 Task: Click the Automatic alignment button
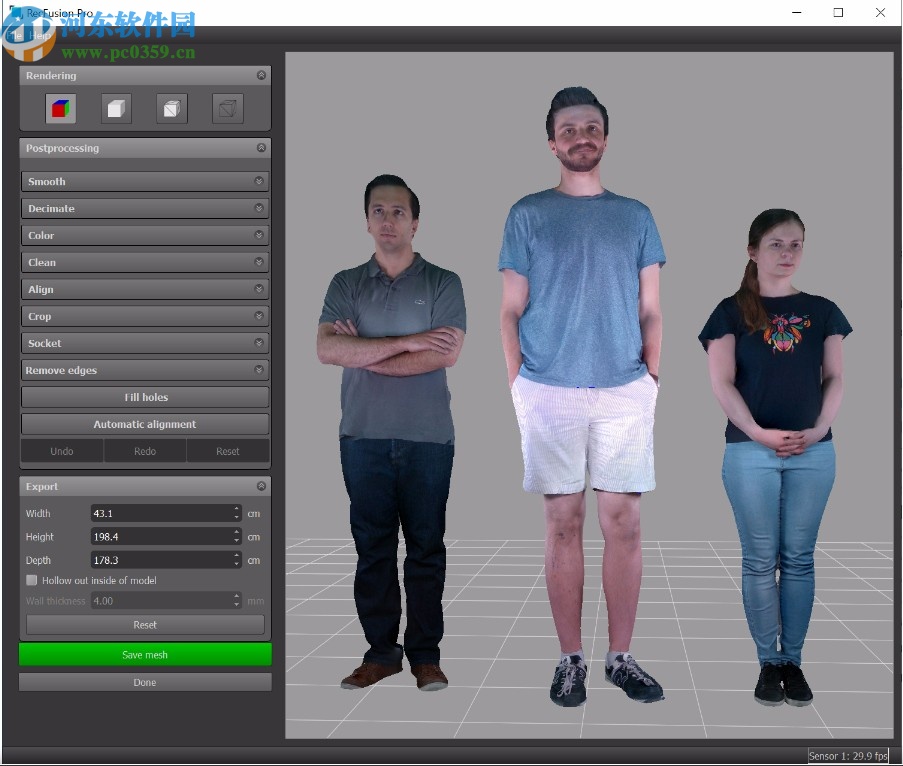[x=145, y=425]
